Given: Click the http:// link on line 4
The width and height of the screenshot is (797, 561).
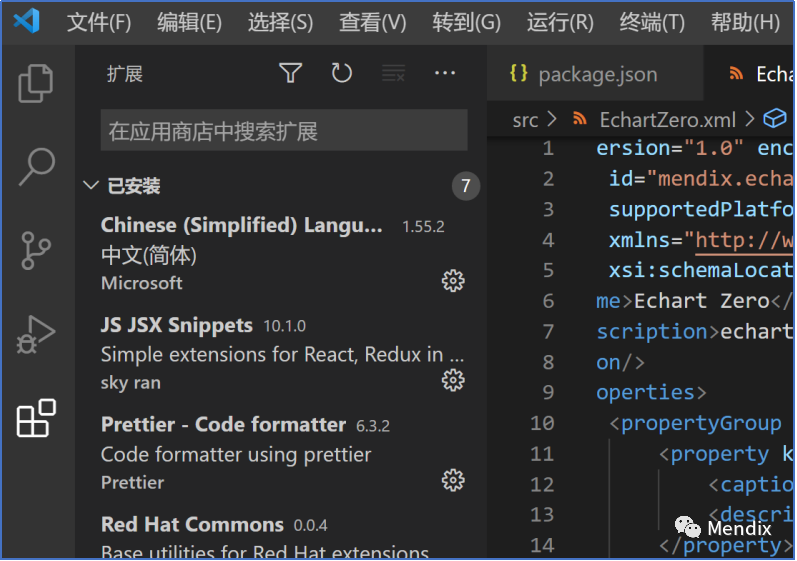Looking at the screenshot, I should (744, 240).
